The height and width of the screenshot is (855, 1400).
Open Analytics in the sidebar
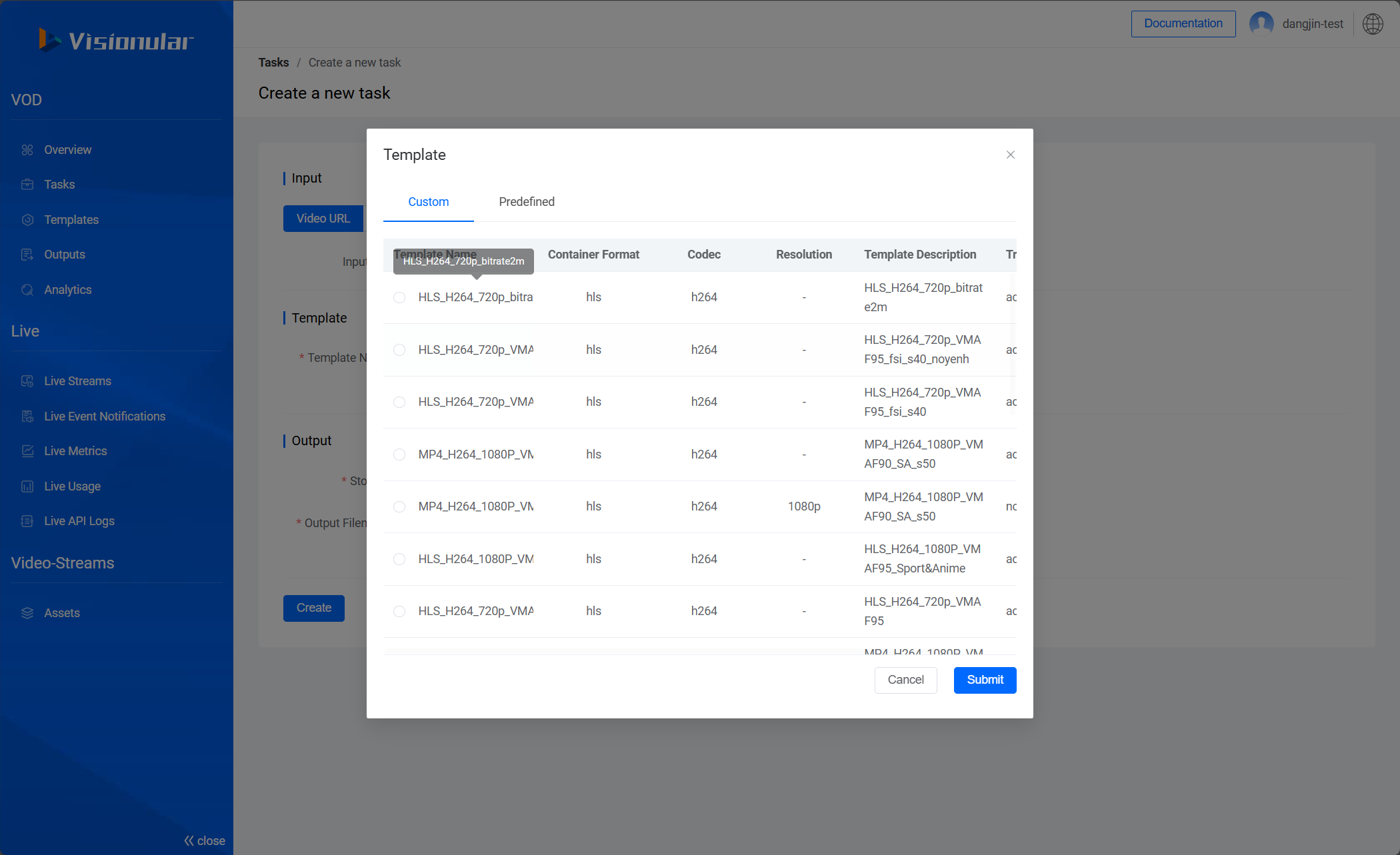click(x=68, y=290)
